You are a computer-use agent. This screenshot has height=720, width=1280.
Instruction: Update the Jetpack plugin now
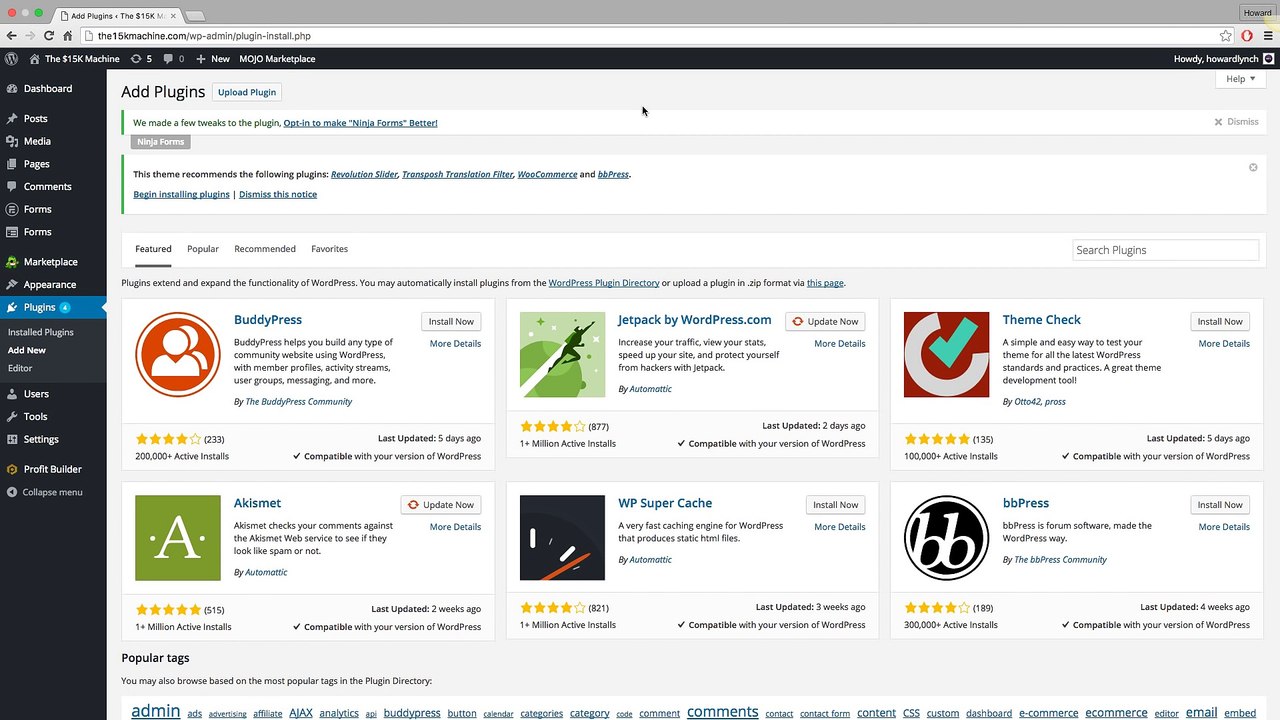click(x=825, y=321)
